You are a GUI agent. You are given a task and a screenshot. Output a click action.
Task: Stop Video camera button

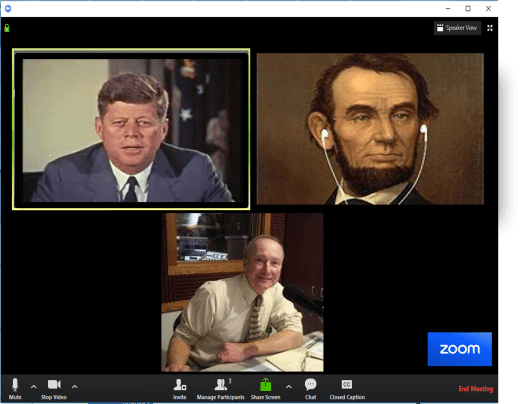click(54, 388)
